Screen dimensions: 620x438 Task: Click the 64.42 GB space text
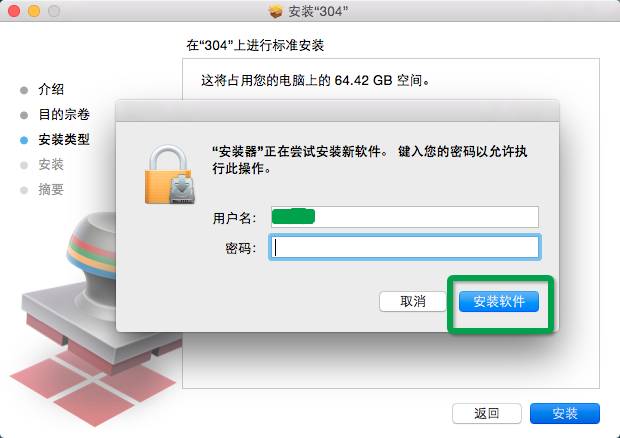tap(363, 80)
